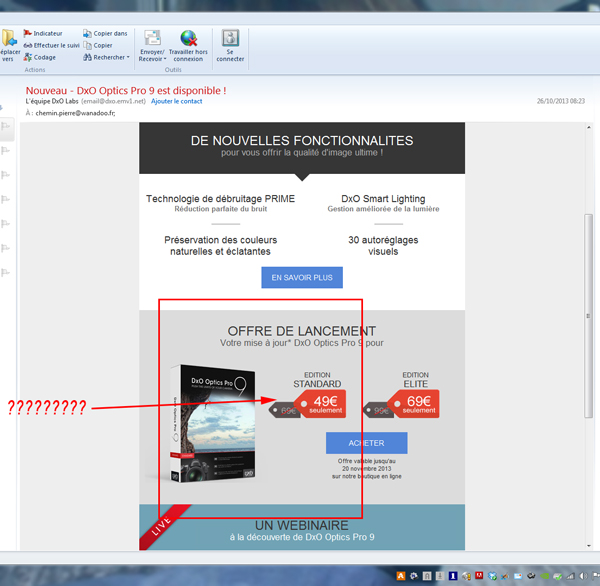Click the DxO Smart Lighting text
The width and height of the screenshot is (600, 586).
tap(383, 199)
